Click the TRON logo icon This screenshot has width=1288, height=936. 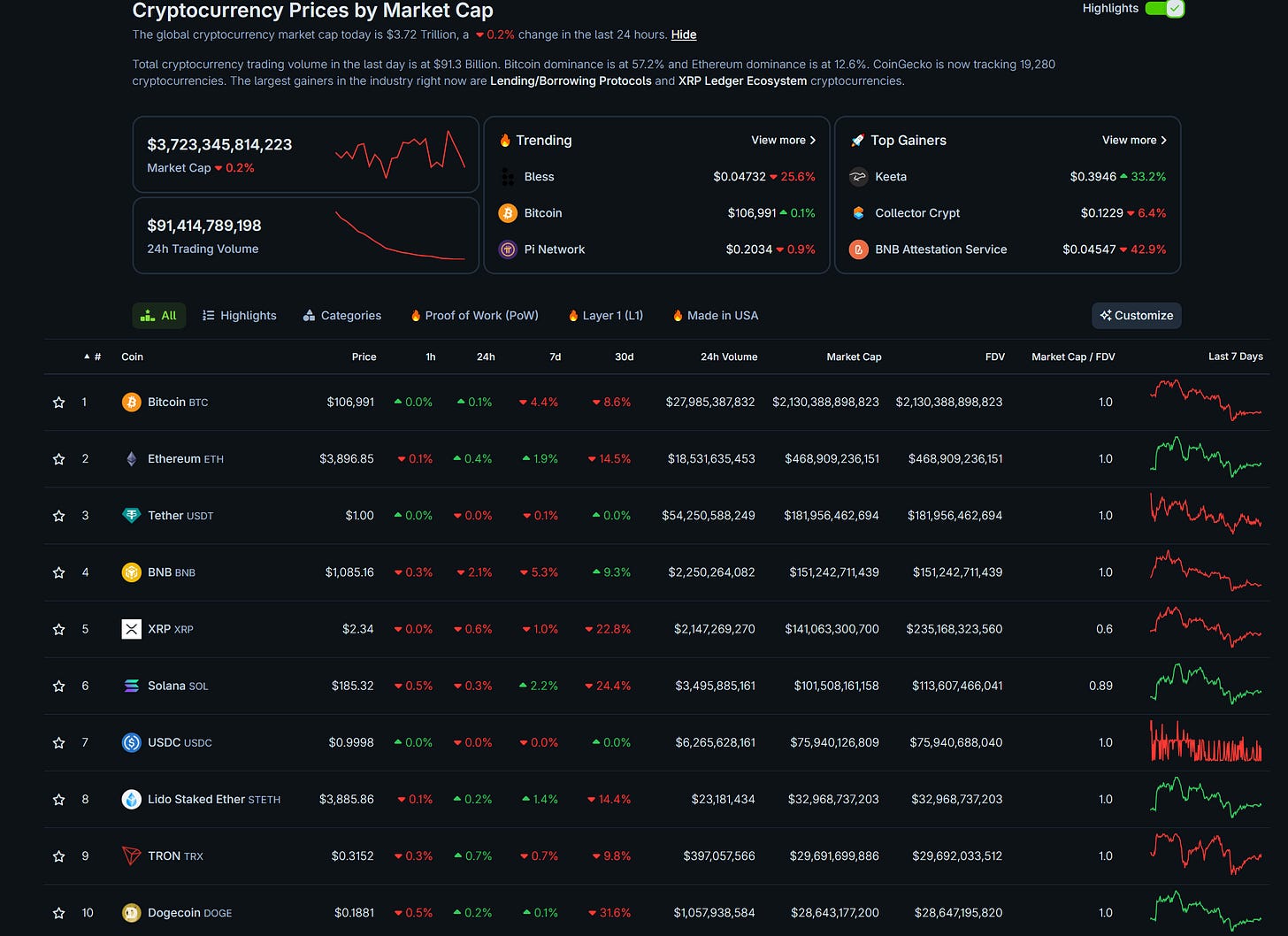click(131, 855)
